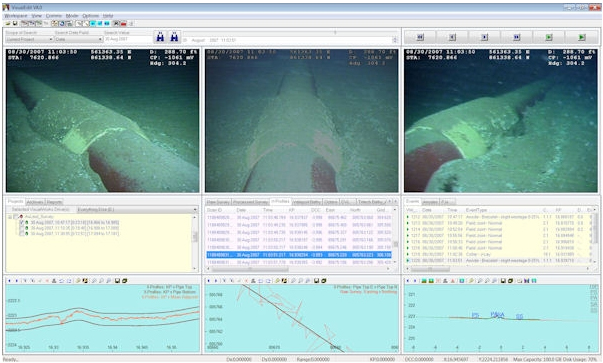Open the Scope of Search dropdown
Viewport: 603px width, 363px height.
[x=29, y=39]
